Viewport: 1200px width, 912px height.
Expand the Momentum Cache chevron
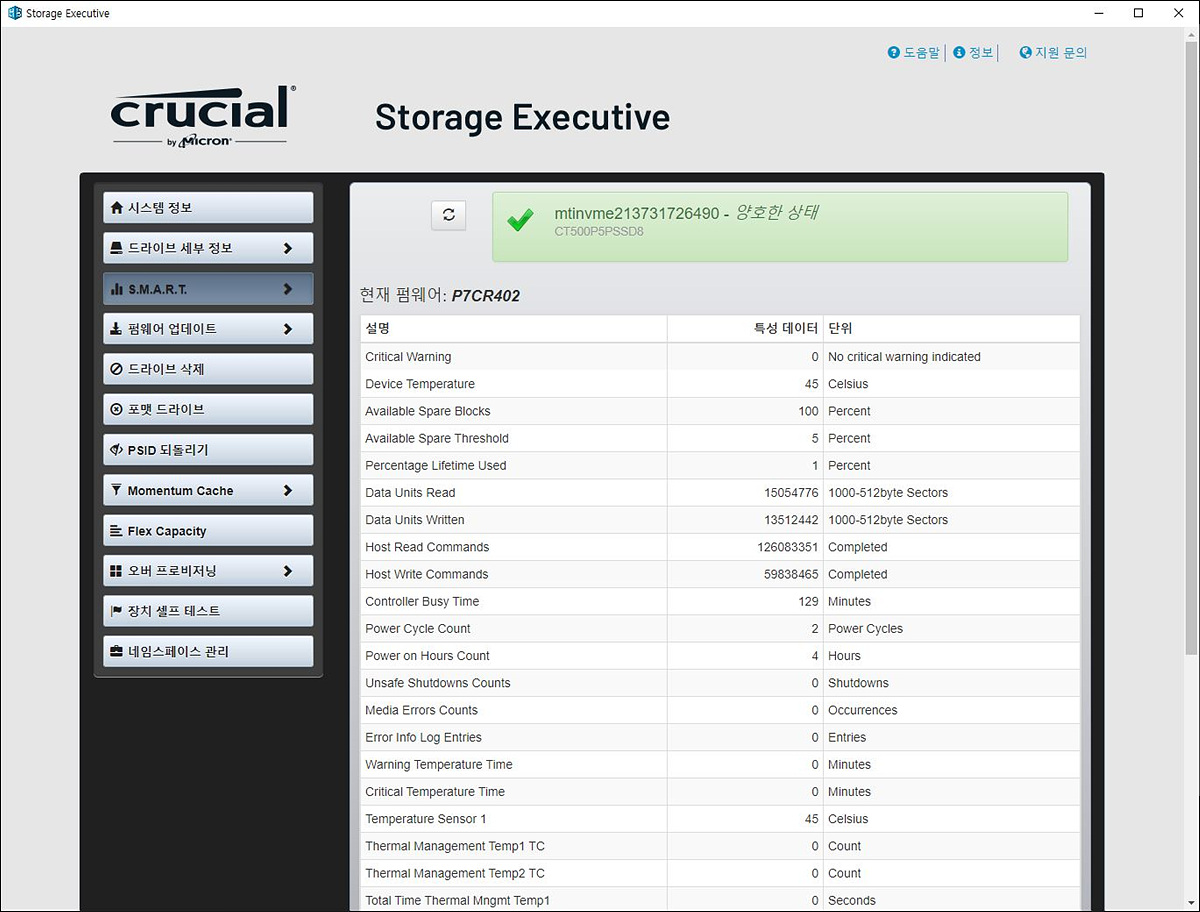point(288,490)
